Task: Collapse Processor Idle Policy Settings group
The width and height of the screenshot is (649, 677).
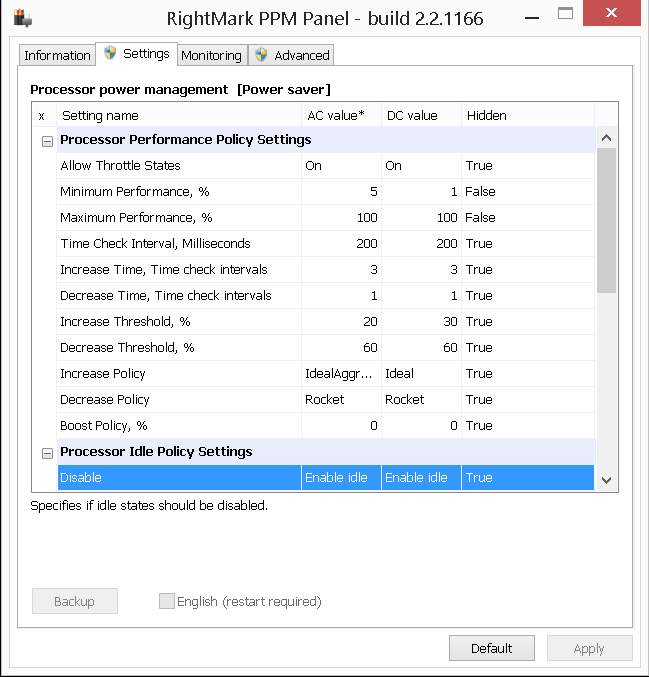Action: coord(47,453)
